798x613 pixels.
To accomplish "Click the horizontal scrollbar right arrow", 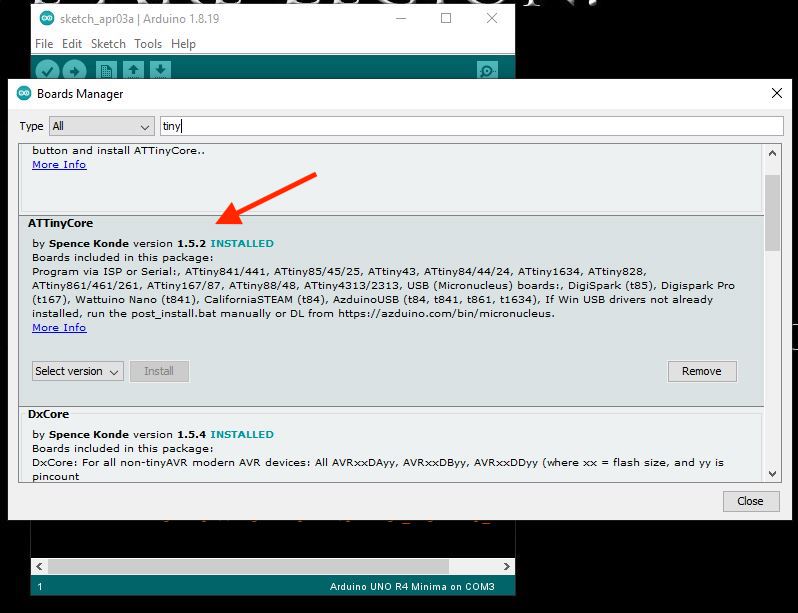I will click(x=506, y=566).
